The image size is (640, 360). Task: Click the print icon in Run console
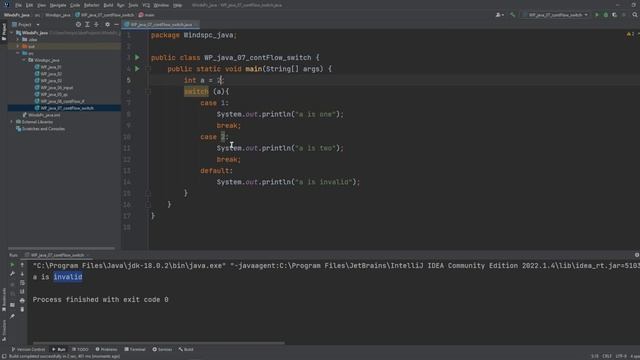pos(22,300)
